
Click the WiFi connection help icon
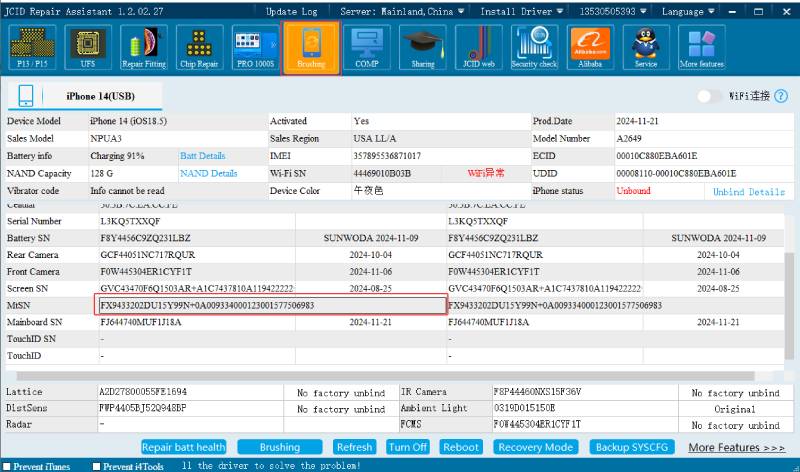click(x=781, y=96)
